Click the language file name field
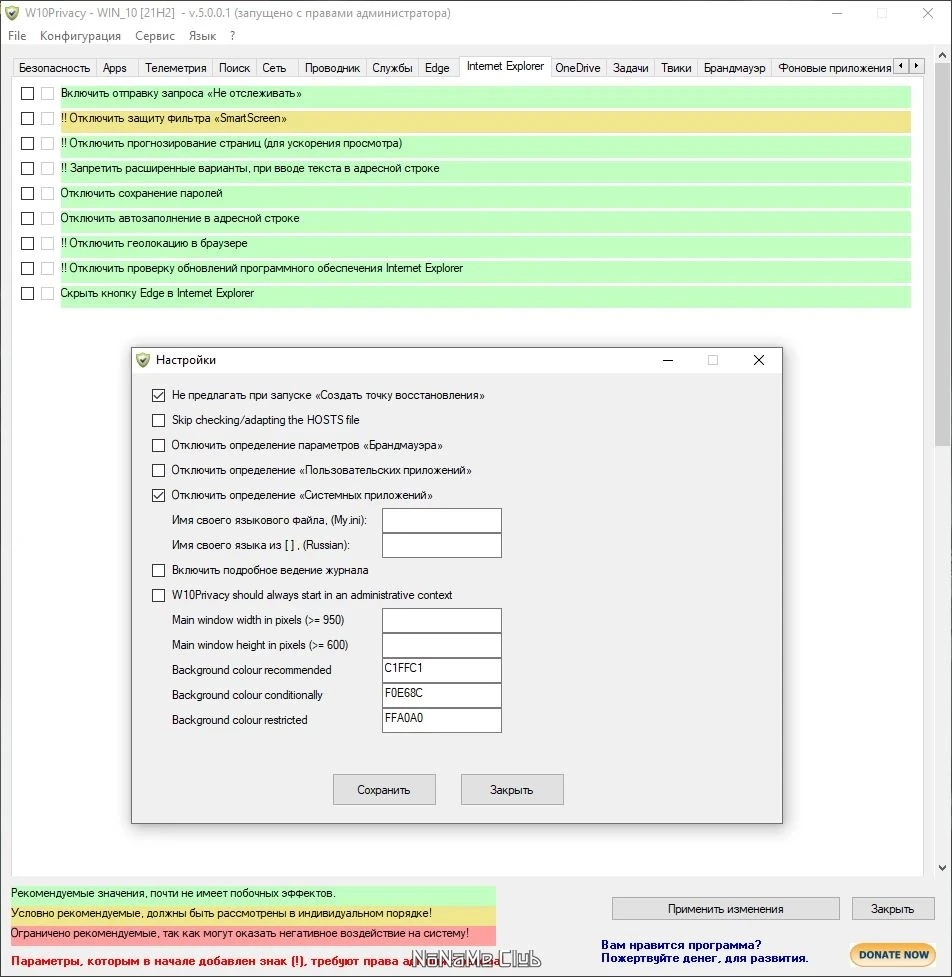This screenshot has height=977, width=952. coord(442,520)
